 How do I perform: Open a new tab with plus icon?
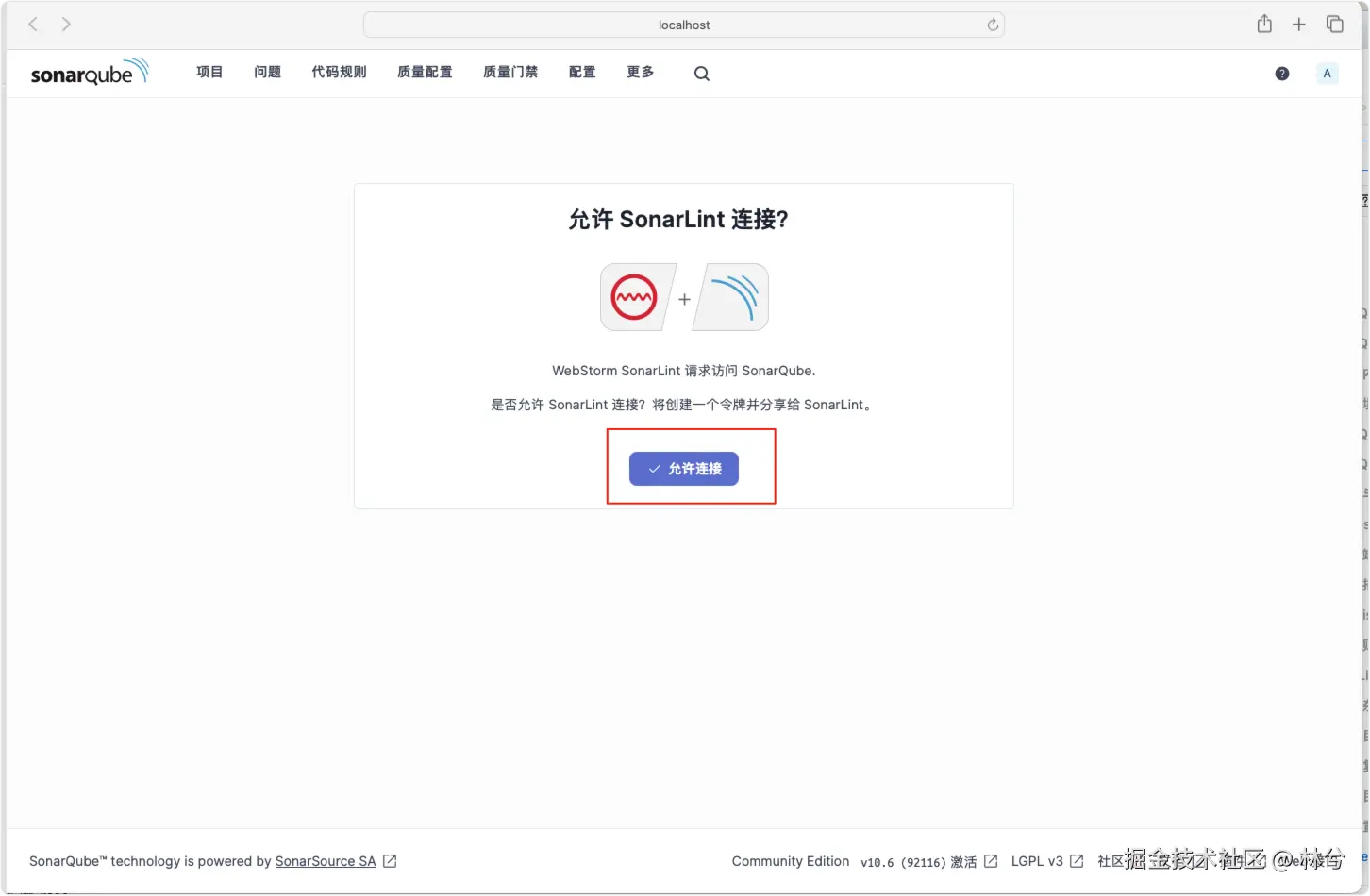pos(1299,25)
